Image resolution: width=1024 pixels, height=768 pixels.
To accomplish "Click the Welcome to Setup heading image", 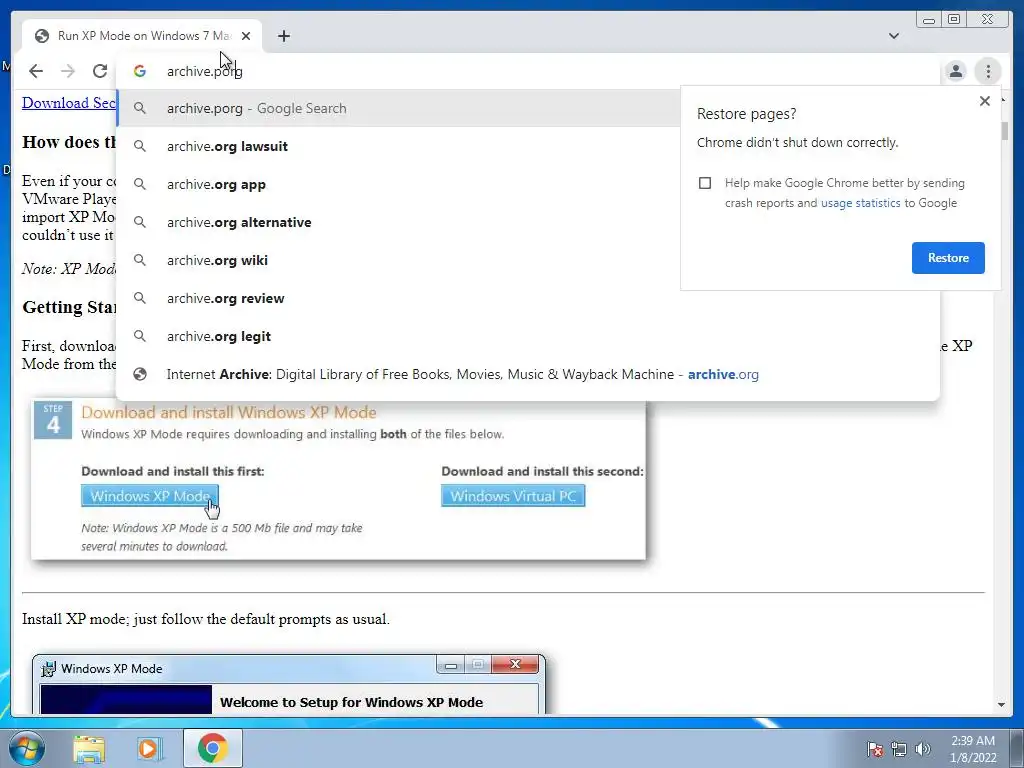I will pos(351,703).
